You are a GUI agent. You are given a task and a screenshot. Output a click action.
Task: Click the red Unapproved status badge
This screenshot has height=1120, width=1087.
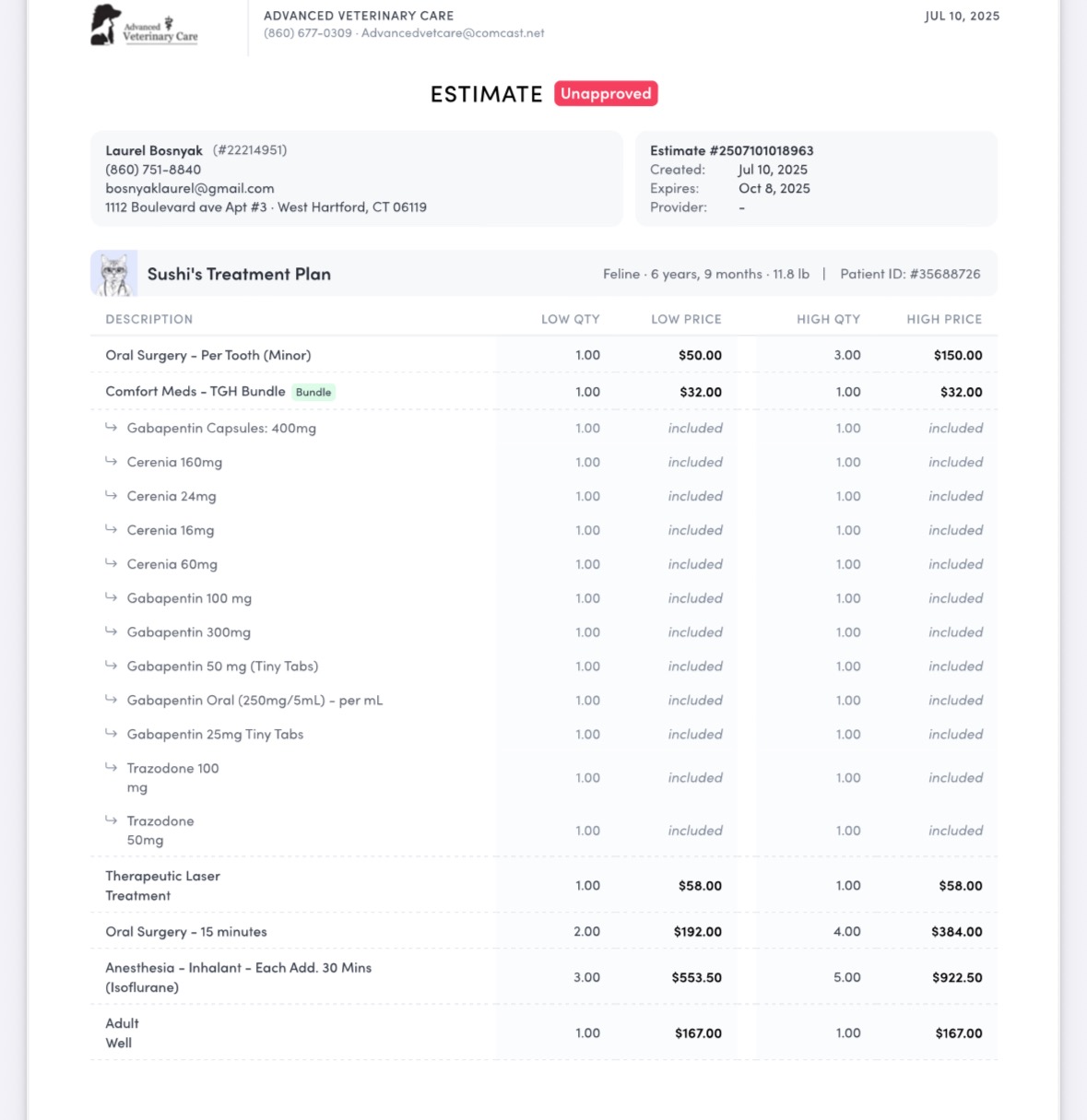click(x=606, y=93)
